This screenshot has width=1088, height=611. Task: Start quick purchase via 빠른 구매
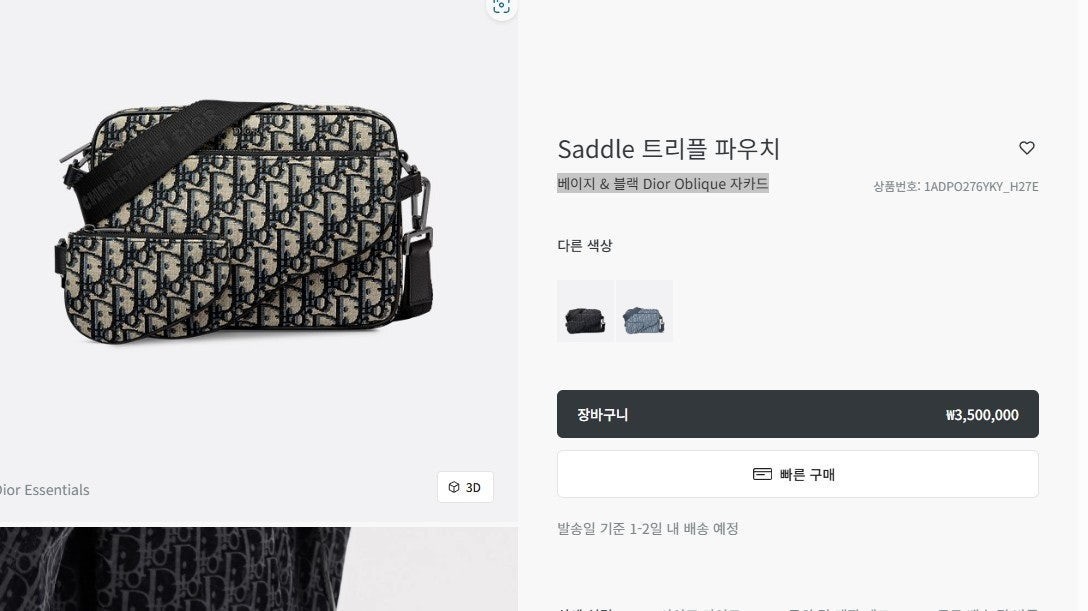(x=797, y=474)
